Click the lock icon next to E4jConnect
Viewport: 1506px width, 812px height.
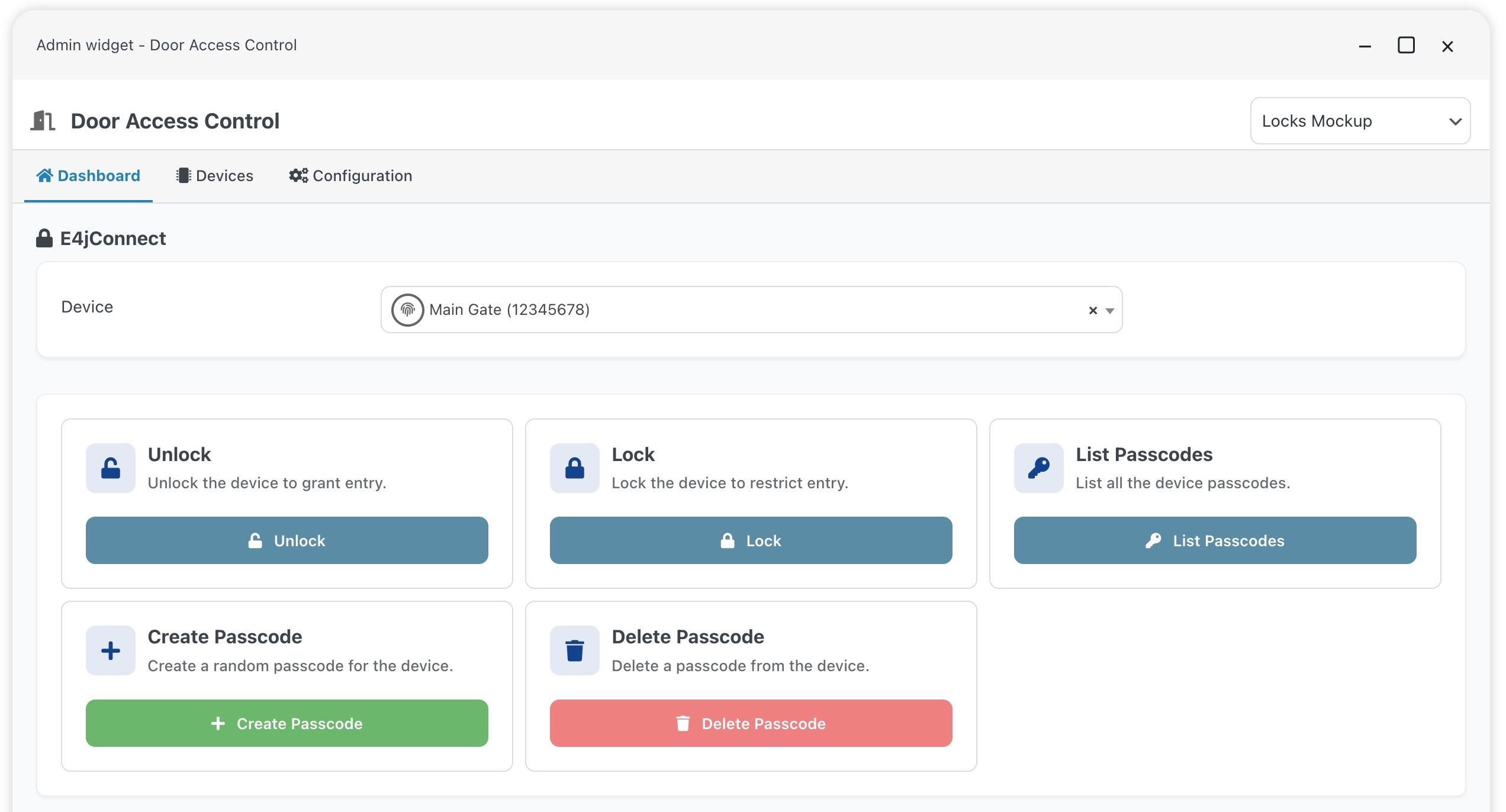pyautogui.click(x=44, y=238)
